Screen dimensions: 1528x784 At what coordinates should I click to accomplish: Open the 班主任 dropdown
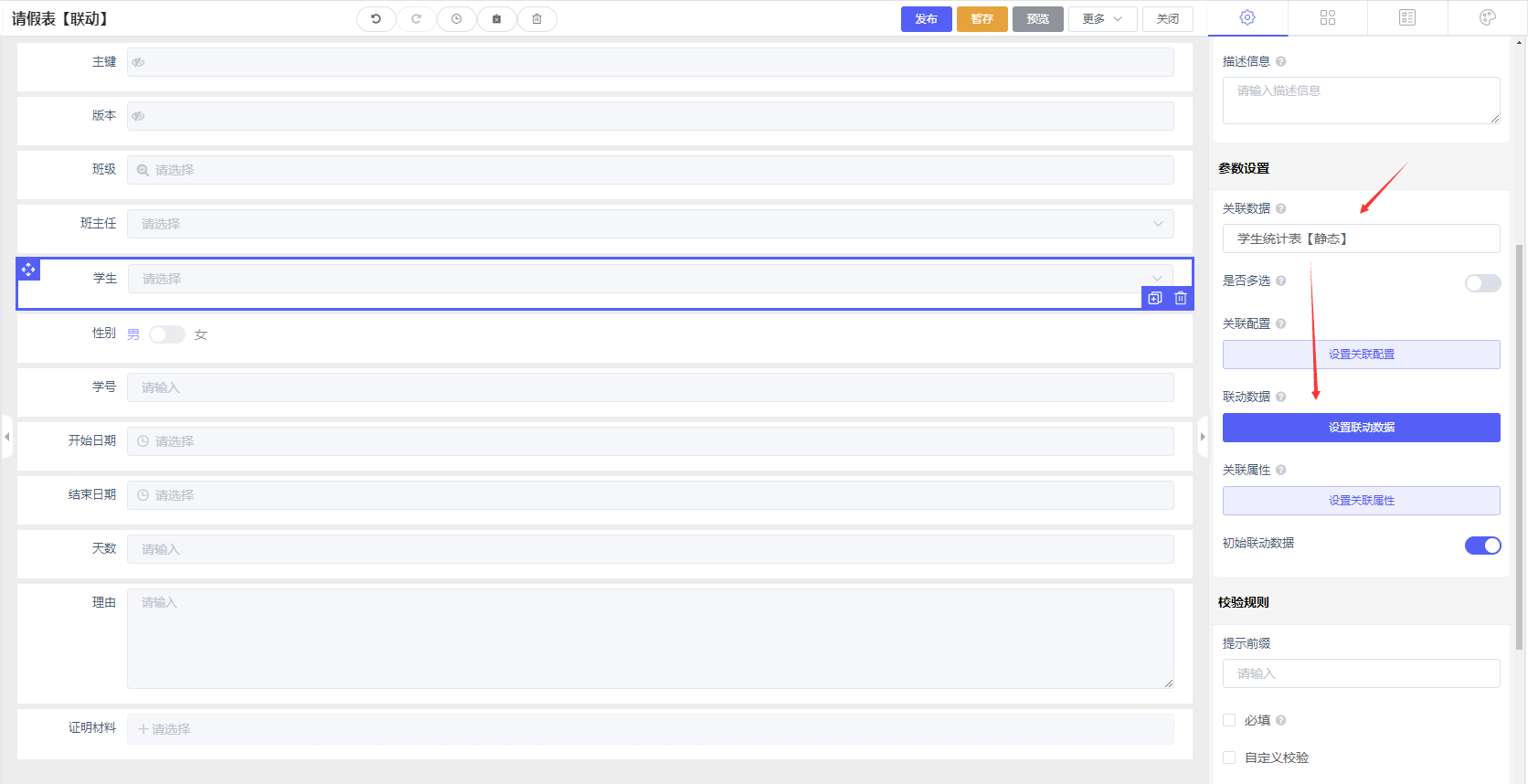[650, 224]
